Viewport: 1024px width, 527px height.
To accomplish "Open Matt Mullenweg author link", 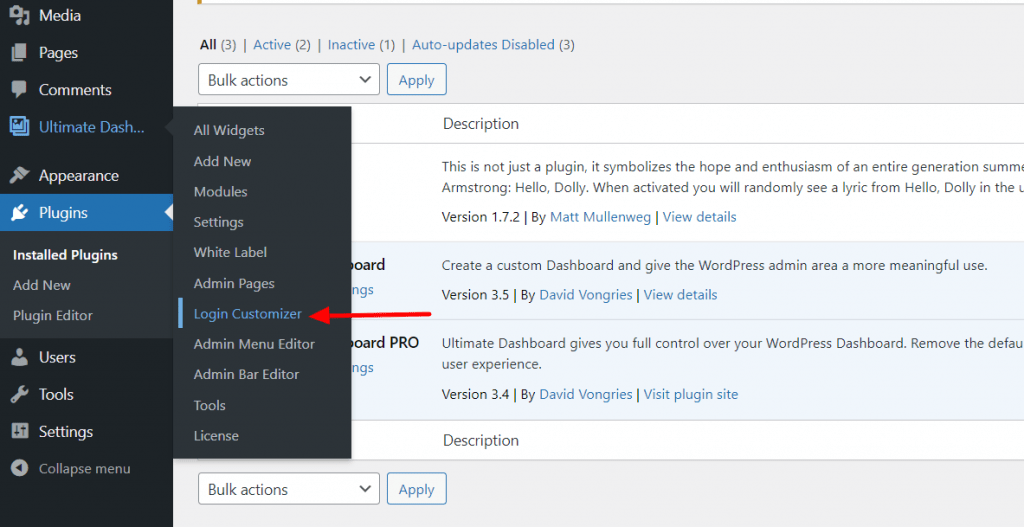I will (600, 217).
